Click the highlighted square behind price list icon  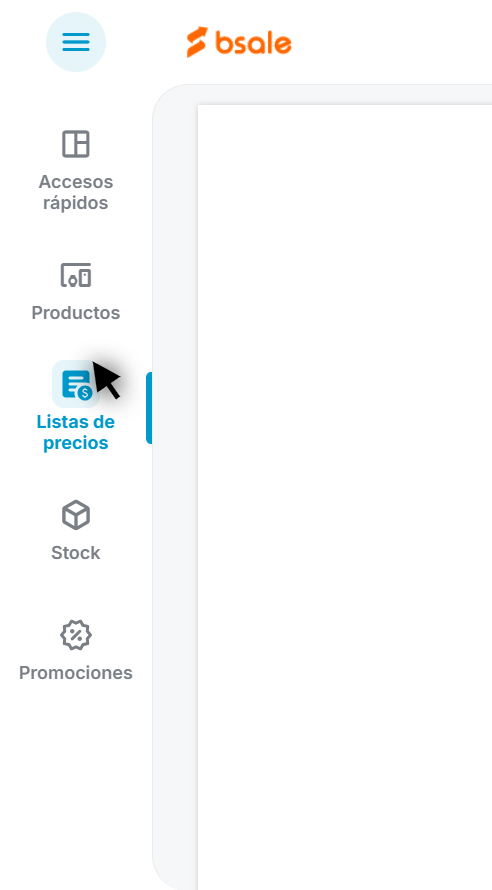tap(76, 384)
